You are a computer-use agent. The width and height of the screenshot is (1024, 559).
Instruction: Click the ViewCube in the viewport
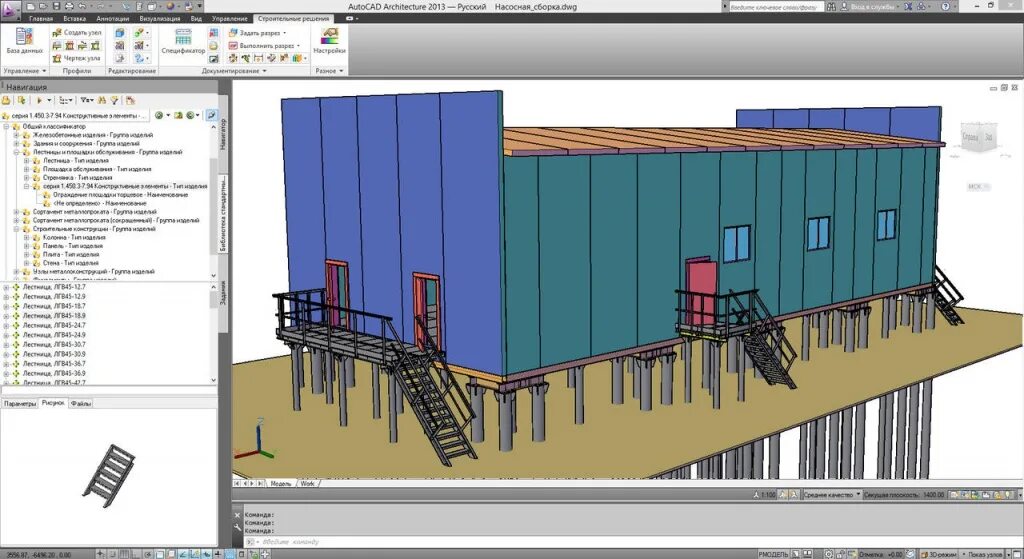click(x=978, y=137)
